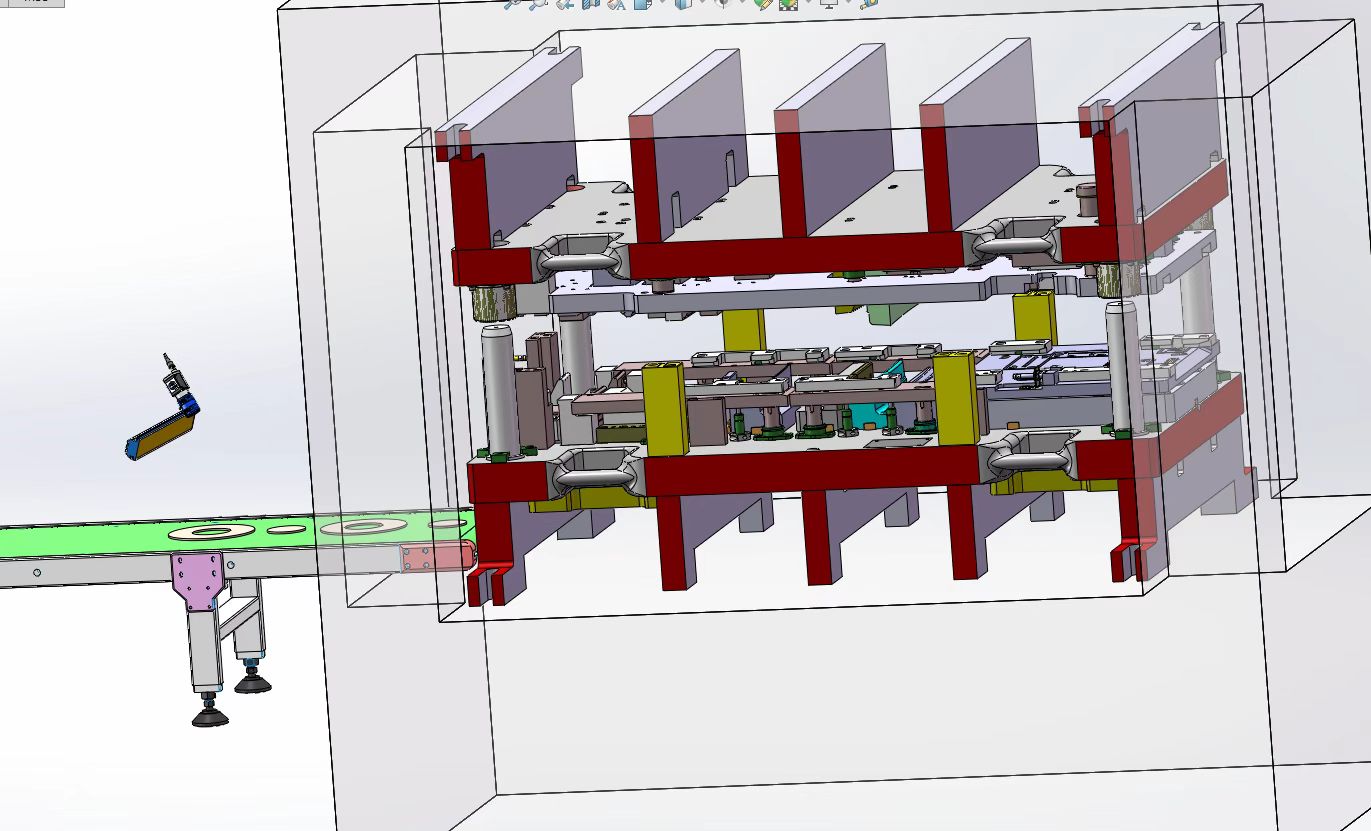Activate the Zoom to Area tool
Screen dimensions: 1371x831
coord(538,4)
